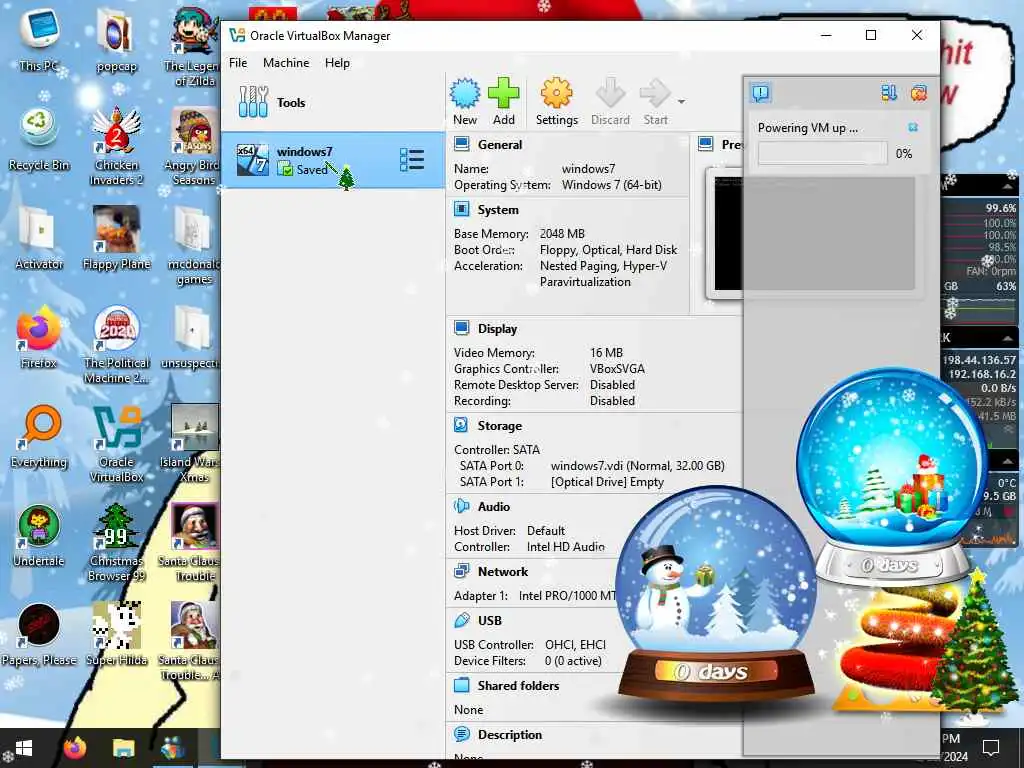This screenshot has height=768, width=1024.
Task: Click the Preview section monitor icon
Action: pyautogui.click(x=705, y=144)
